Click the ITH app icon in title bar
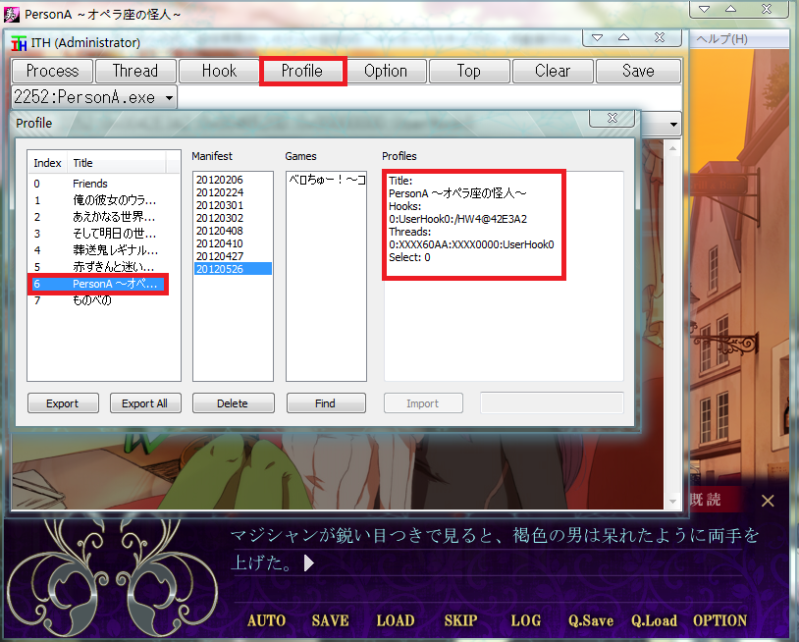 (20, 43)
